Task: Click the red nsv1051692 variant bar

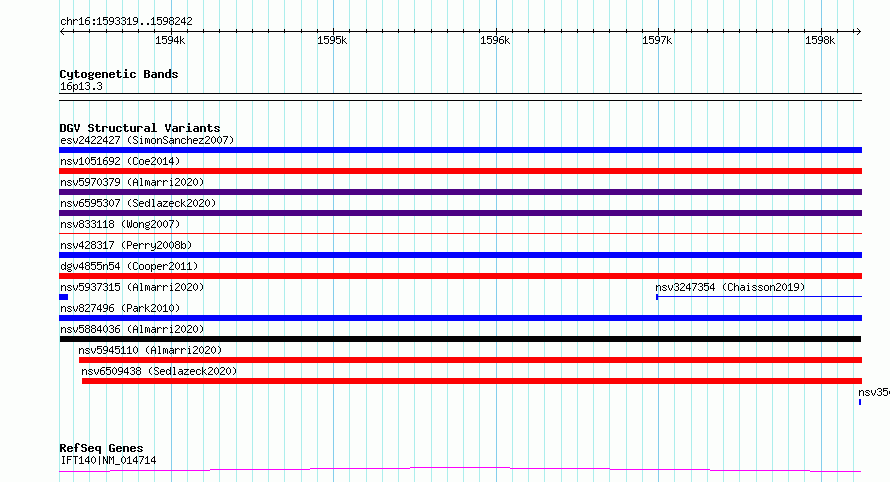Action: click(460, 171)
